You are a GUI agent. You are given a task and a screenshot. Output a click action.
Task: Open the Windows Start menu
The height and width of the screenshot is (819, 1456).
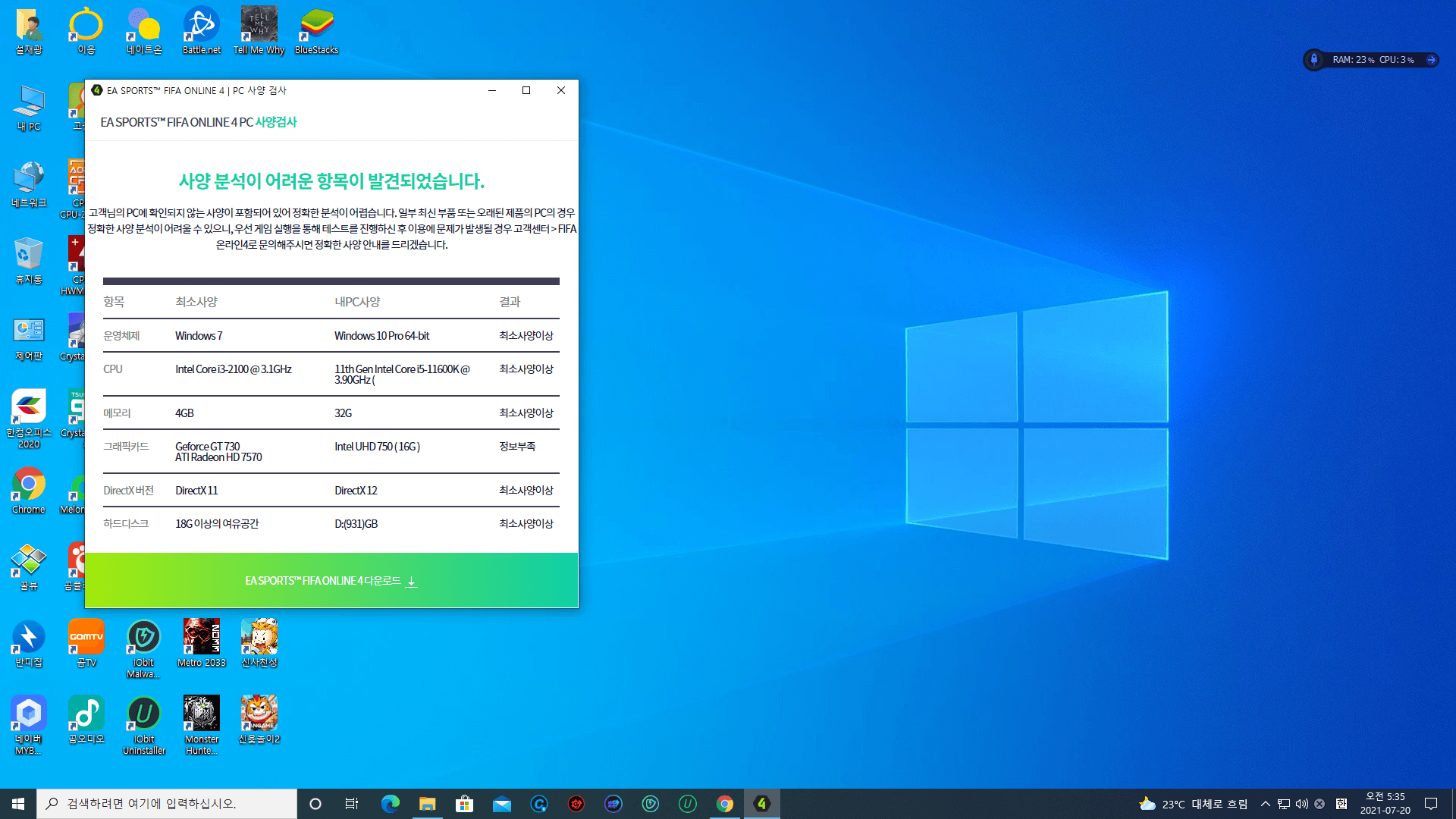pos(18,804)
